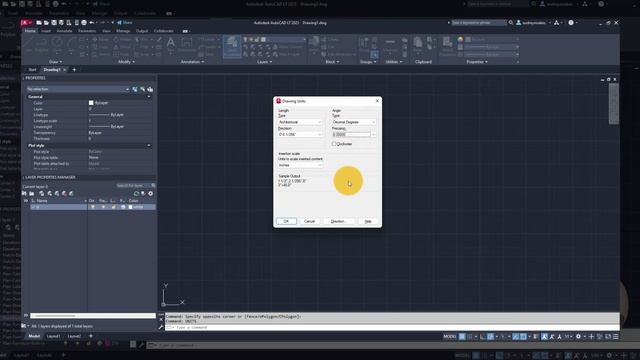Click Cancel in Drawing Units dialog

pyautogui.click(x=309, y=221)
